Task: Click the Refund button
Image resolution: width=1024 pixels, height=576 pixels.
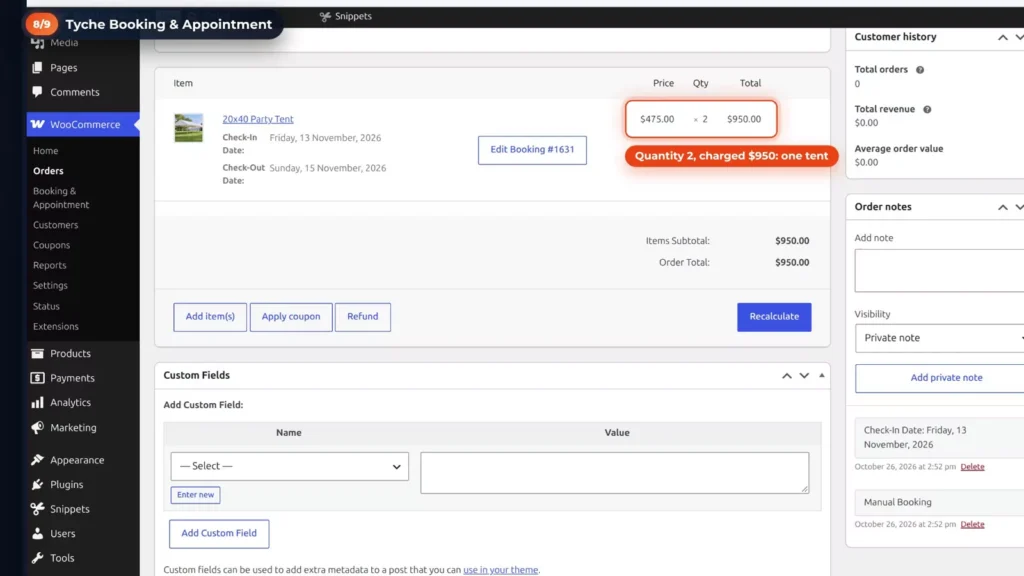Action: (362, 317)
